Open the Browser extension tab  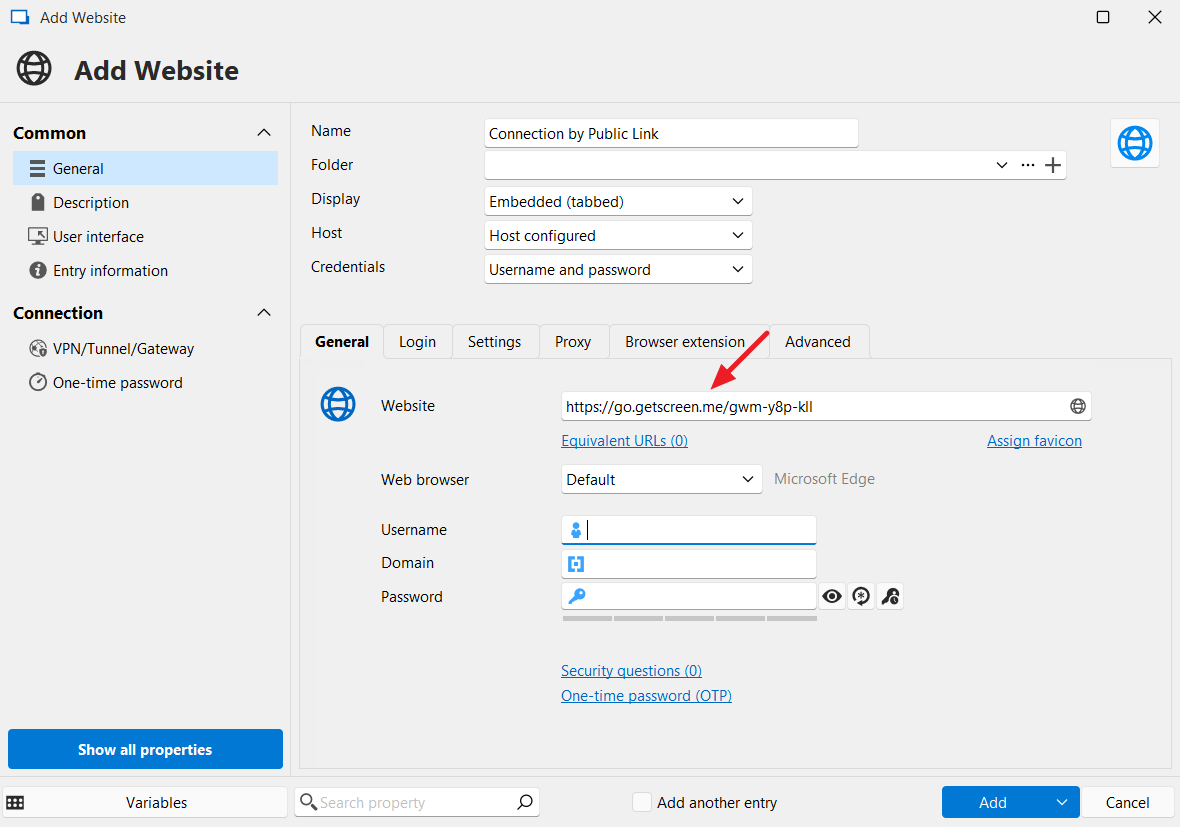tap(684, 342)
